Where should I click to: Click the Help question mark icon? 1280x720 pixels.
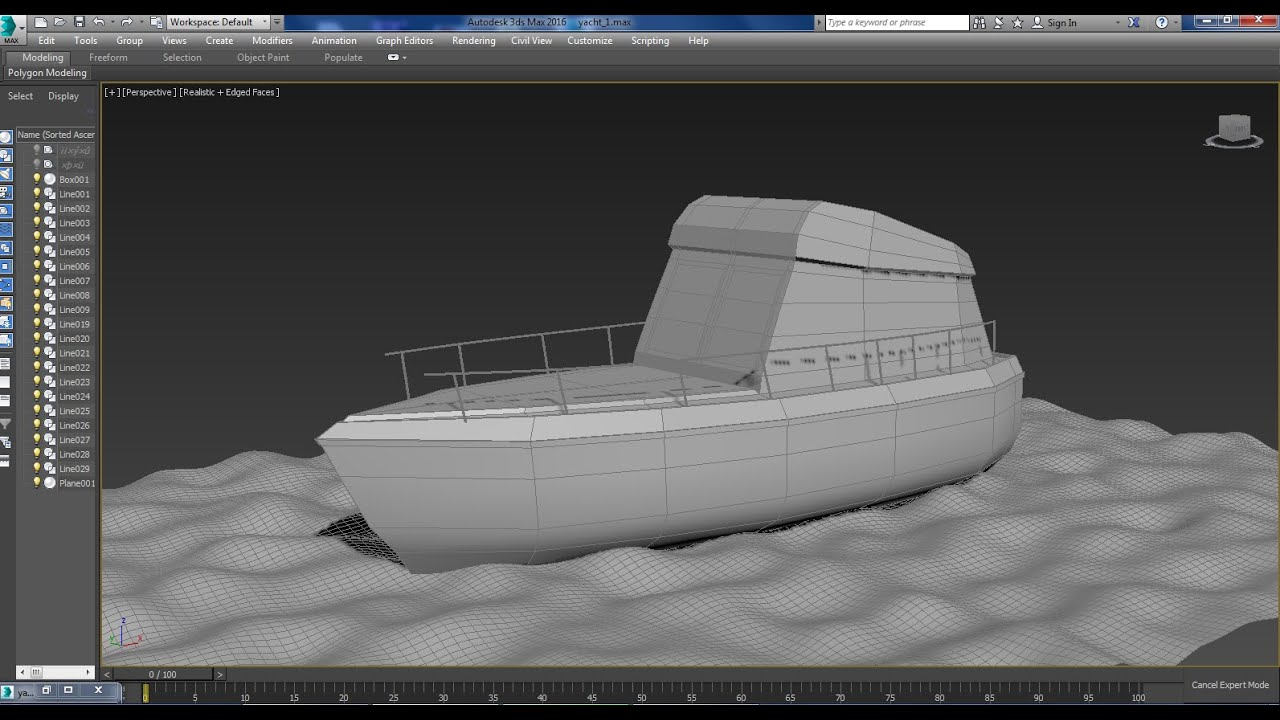(x=1161, y=22)
